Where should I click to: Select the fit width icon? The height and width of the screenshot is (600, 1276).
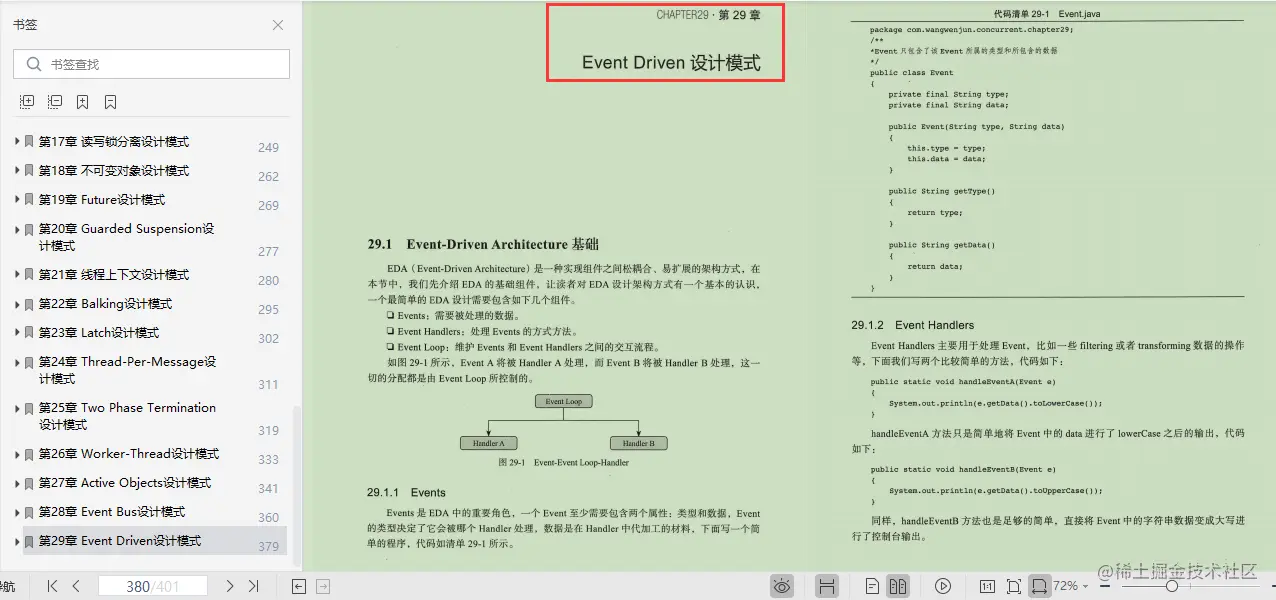click(x=1043, y=586)
